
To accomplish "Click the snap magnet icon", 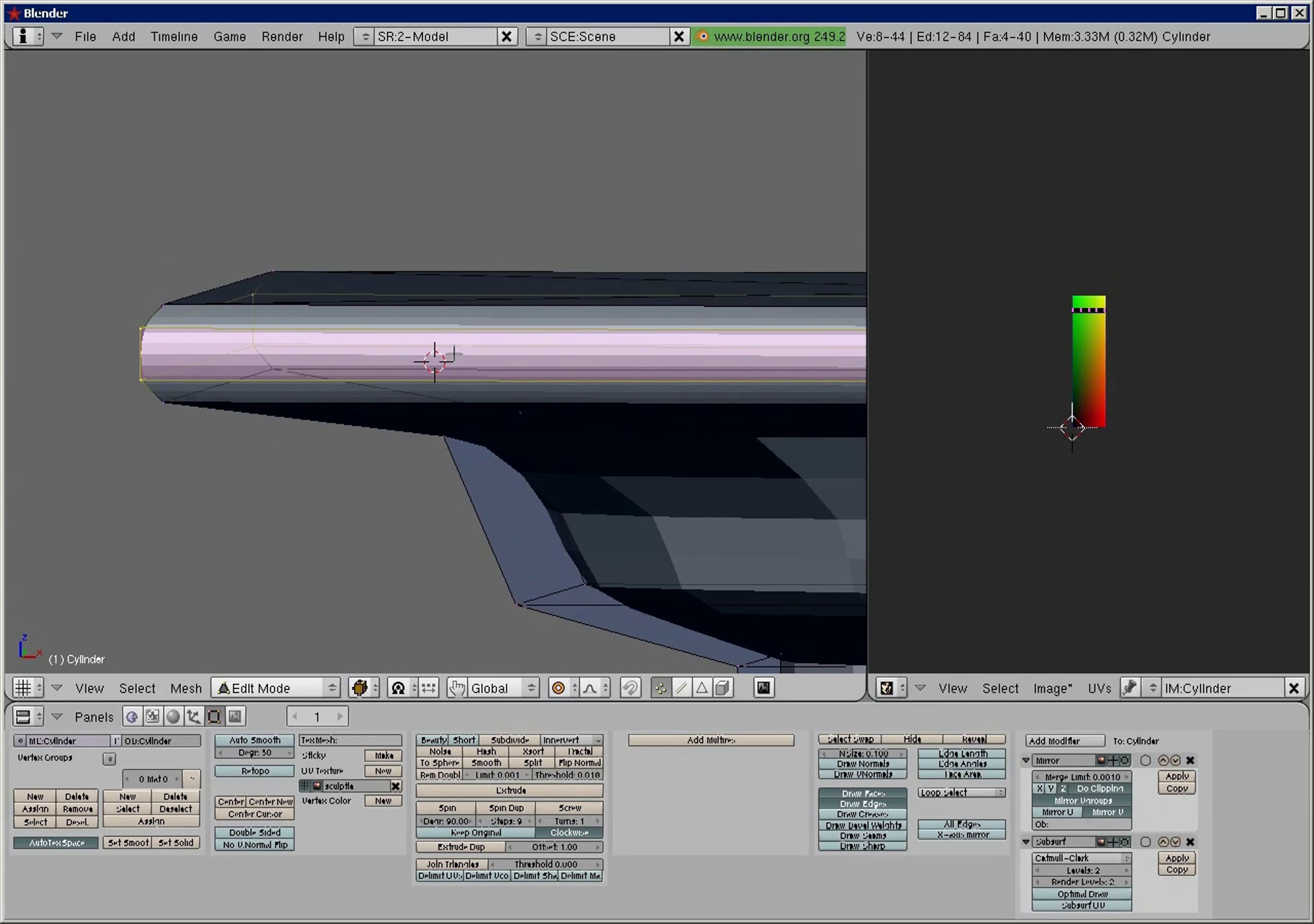I will click(630, 688).
